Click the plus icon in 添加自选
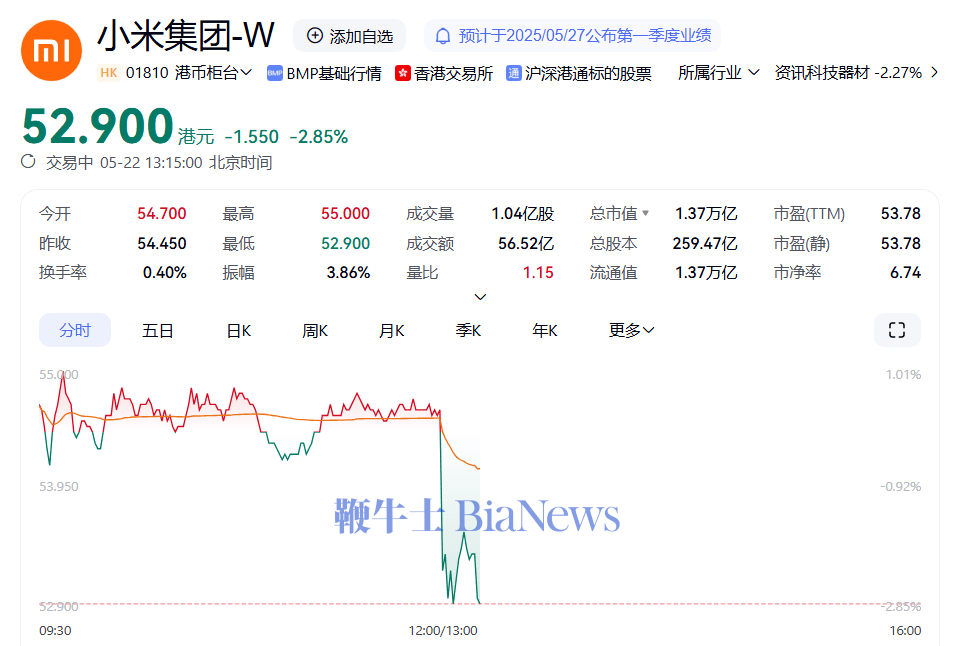Viewport: 955px width, 646px height. pyautogui.click(x=314, y=36)
